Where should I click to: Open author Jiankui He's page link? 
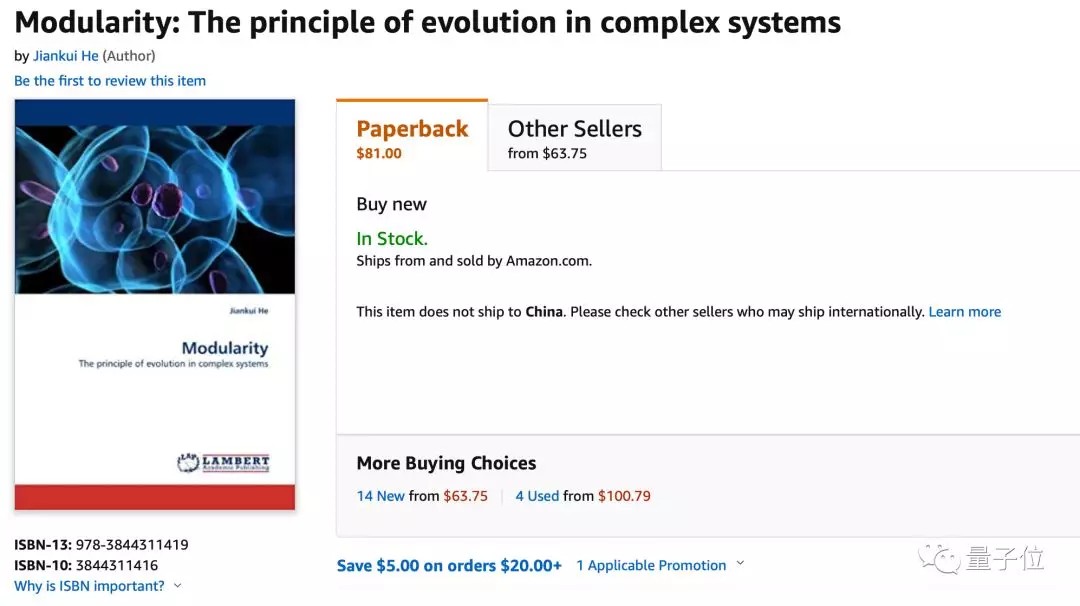pos(65,56)
